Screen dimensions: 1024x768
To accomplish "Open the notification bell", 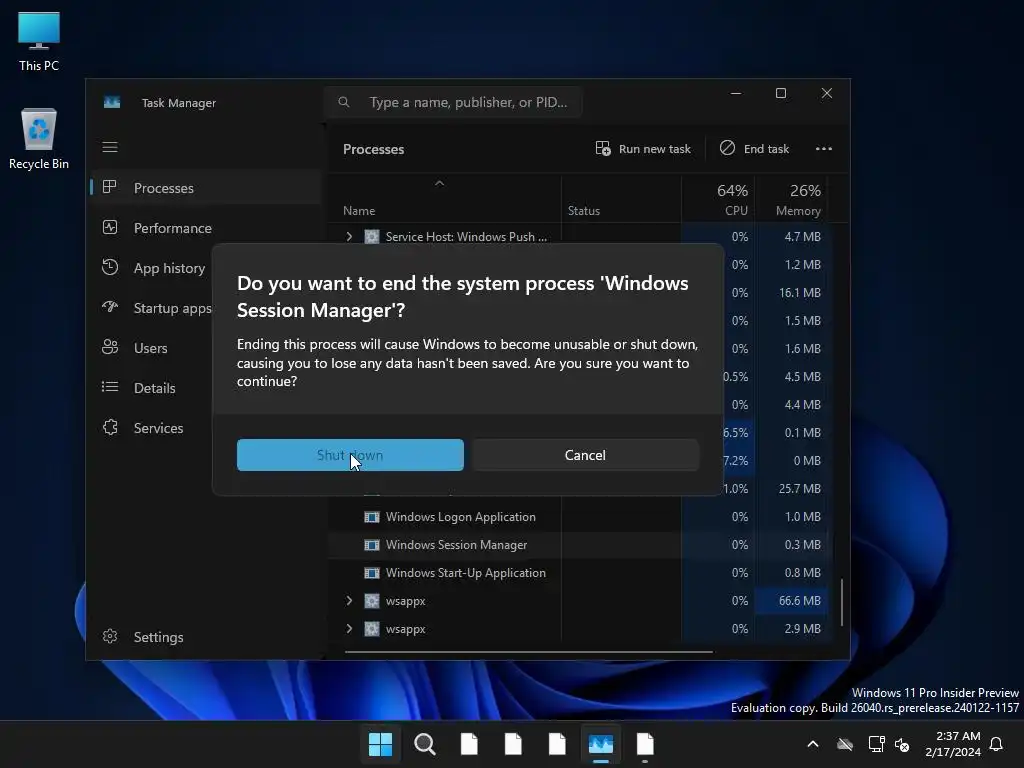I will (996, 744).
